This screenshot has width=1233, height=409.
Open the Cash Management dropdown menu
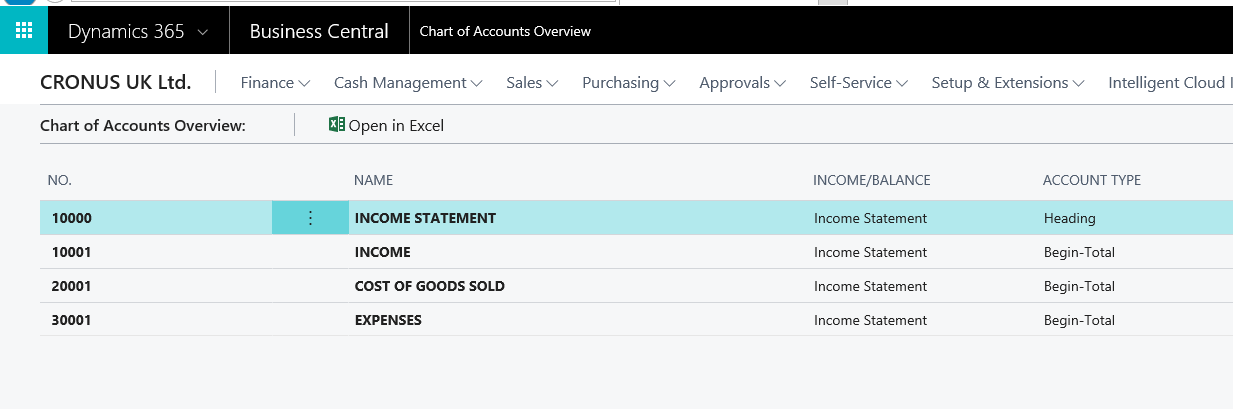[x=408, y=83]
